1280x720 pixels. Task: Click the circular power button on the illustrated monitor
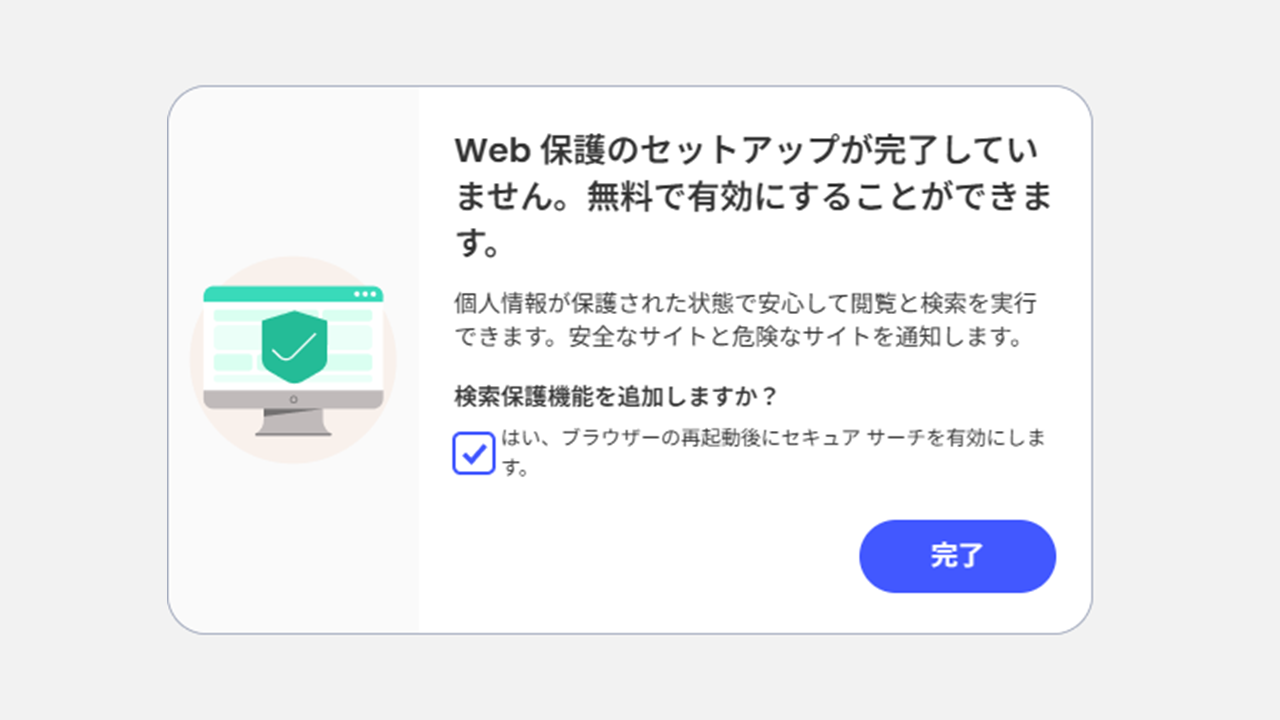point(292,398)
